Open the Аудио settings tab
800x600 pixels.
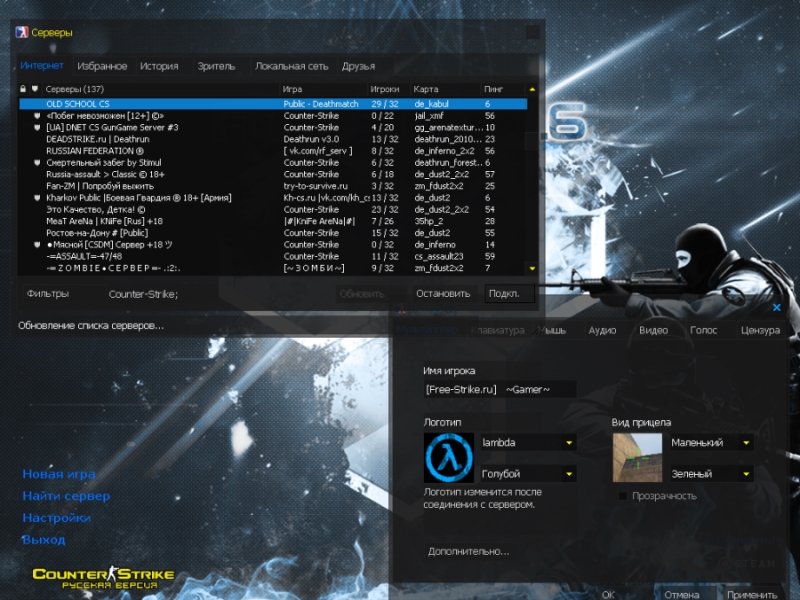602,330
